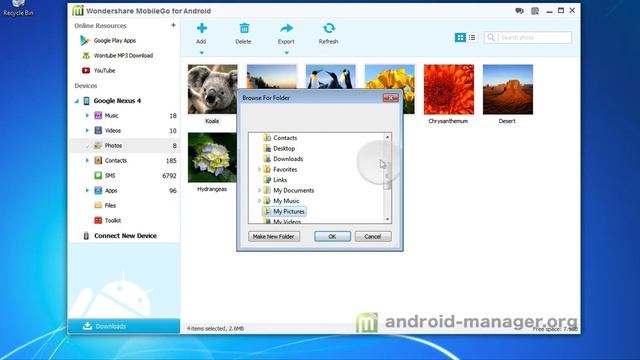Expand the Music category arrow
The image size is (640, 360).
point(87,116)
